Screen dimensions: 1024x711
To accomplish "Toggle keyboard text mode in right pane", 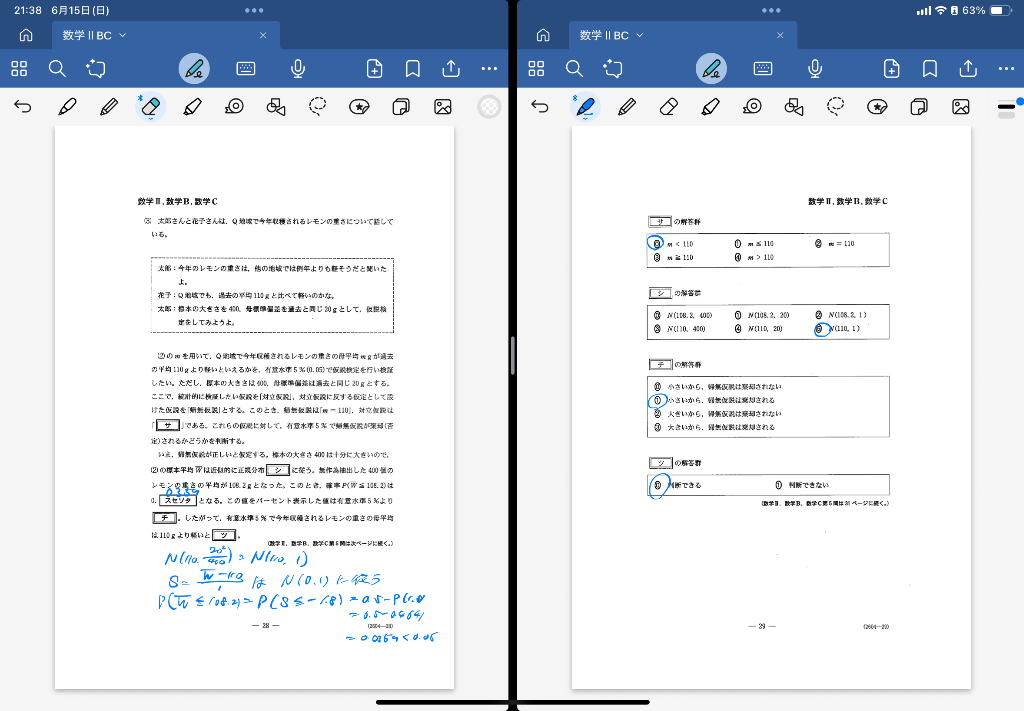I will 763,68.
